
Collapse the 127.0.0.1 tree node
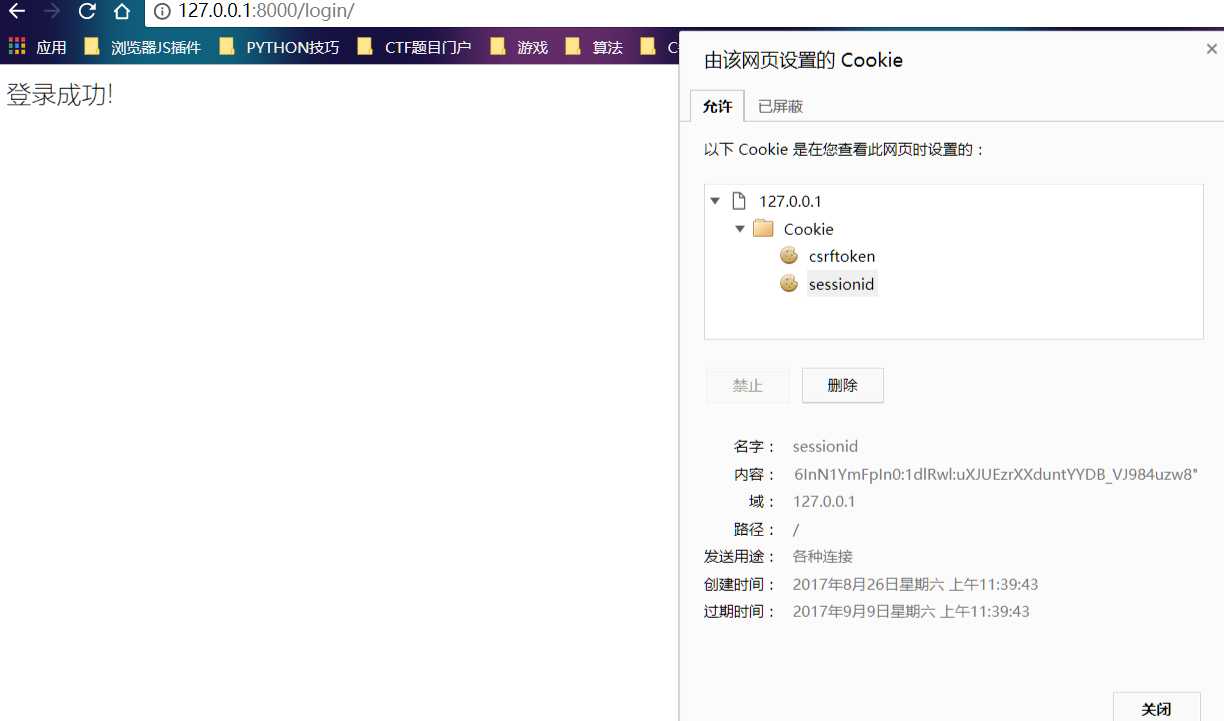tap(714, 200)
